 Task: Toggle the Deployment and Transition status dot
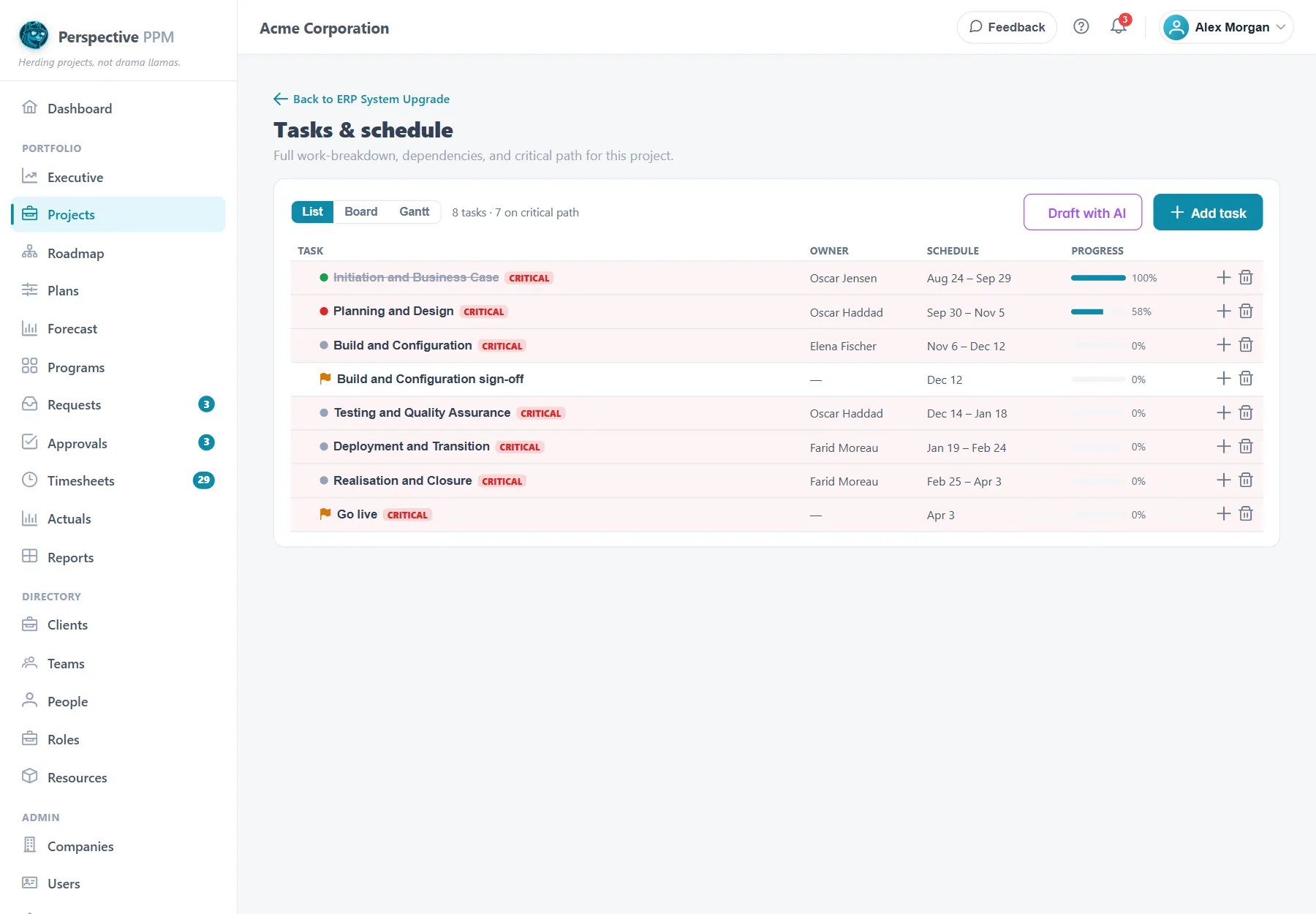pyautogui.click(x=324, y=447)
